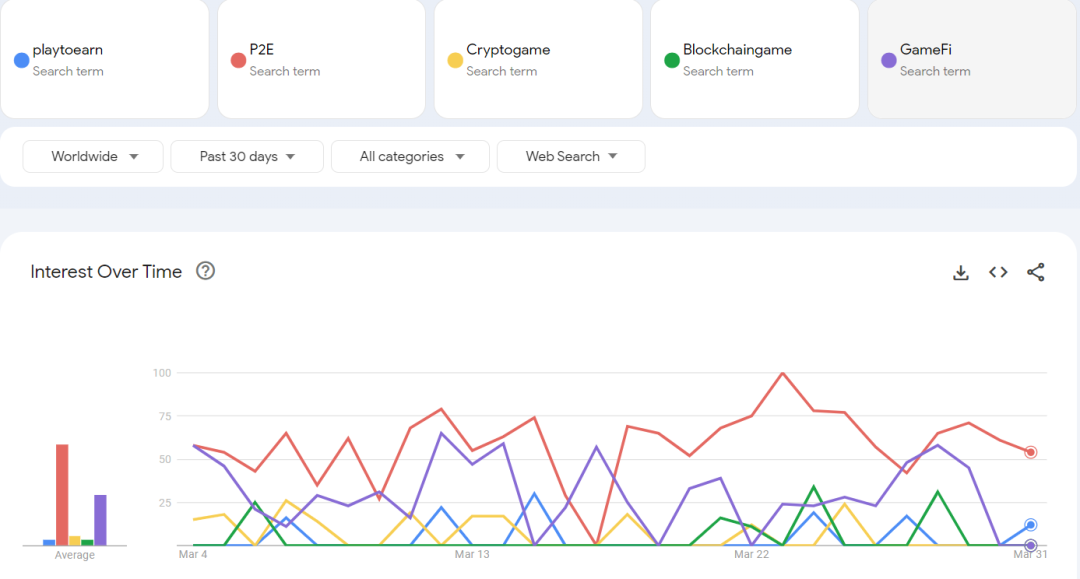Click the purple GameFi color dot
The width and height of the screenshot is (1080, 579).
pos(888,60)
